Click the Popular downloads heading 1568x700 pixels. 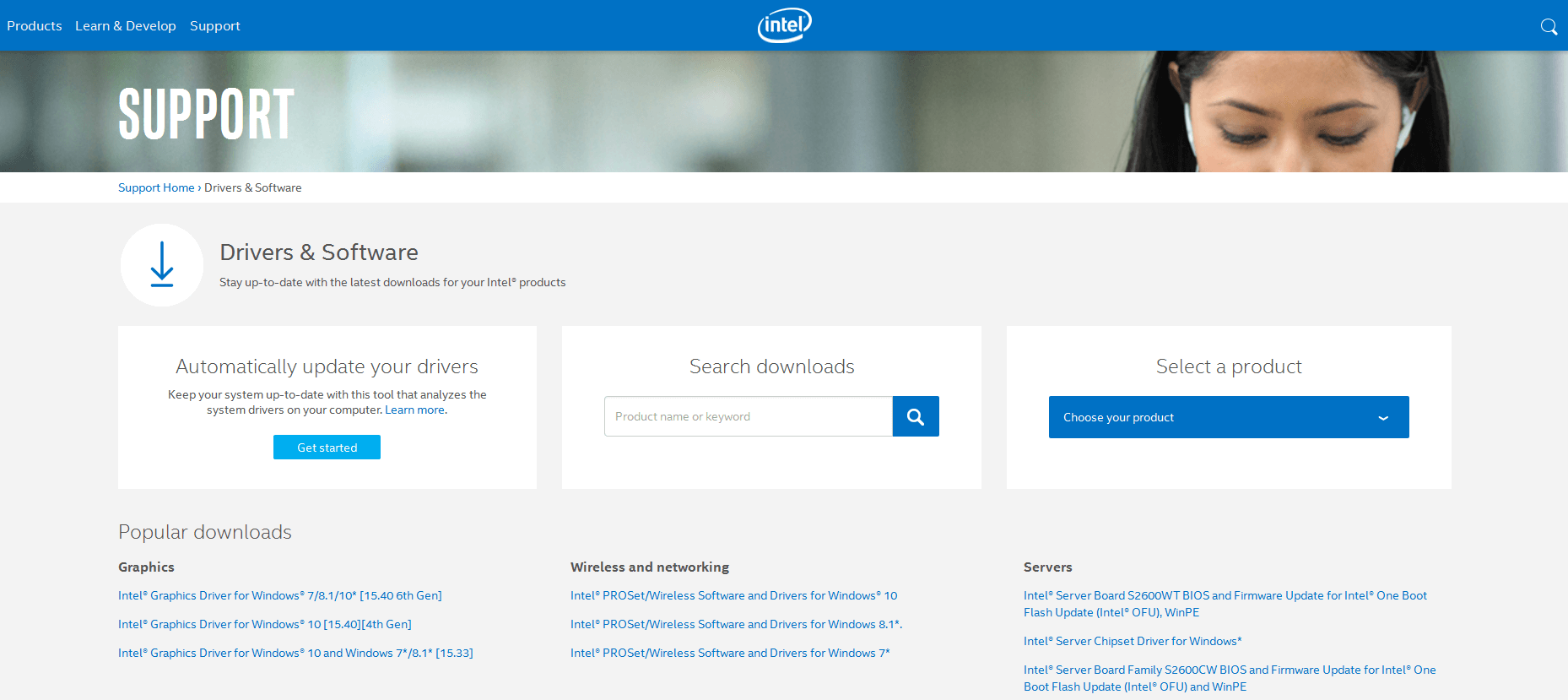(205, 532)
